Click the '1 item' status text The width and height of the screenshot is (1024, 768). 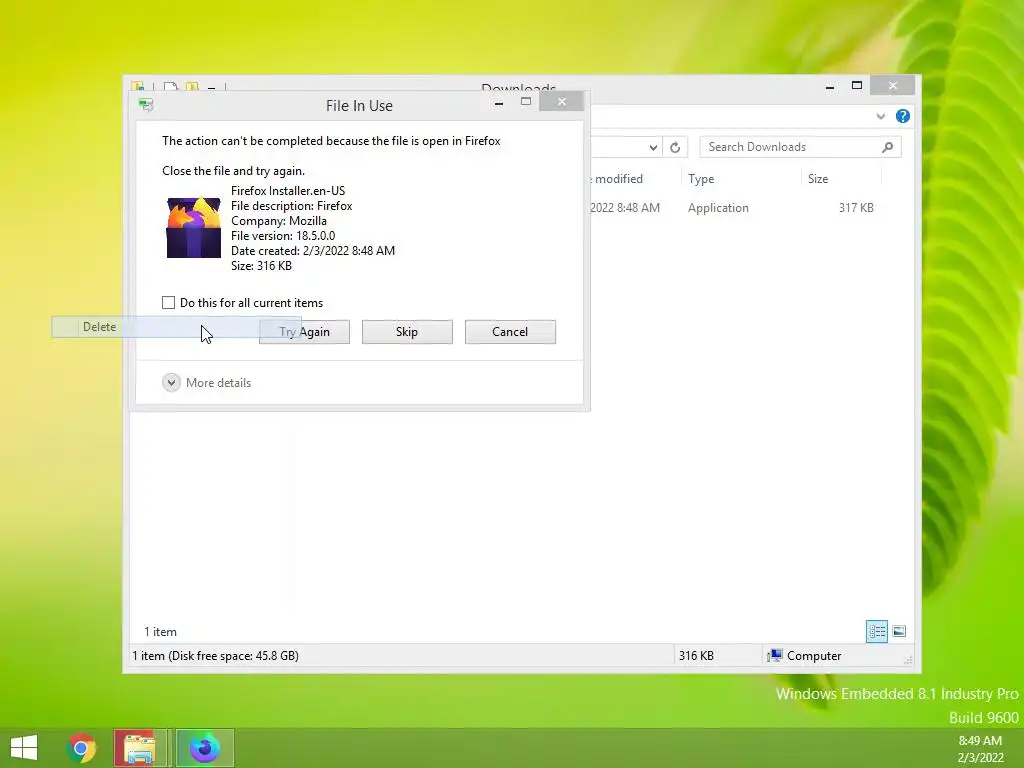[161, 632]
